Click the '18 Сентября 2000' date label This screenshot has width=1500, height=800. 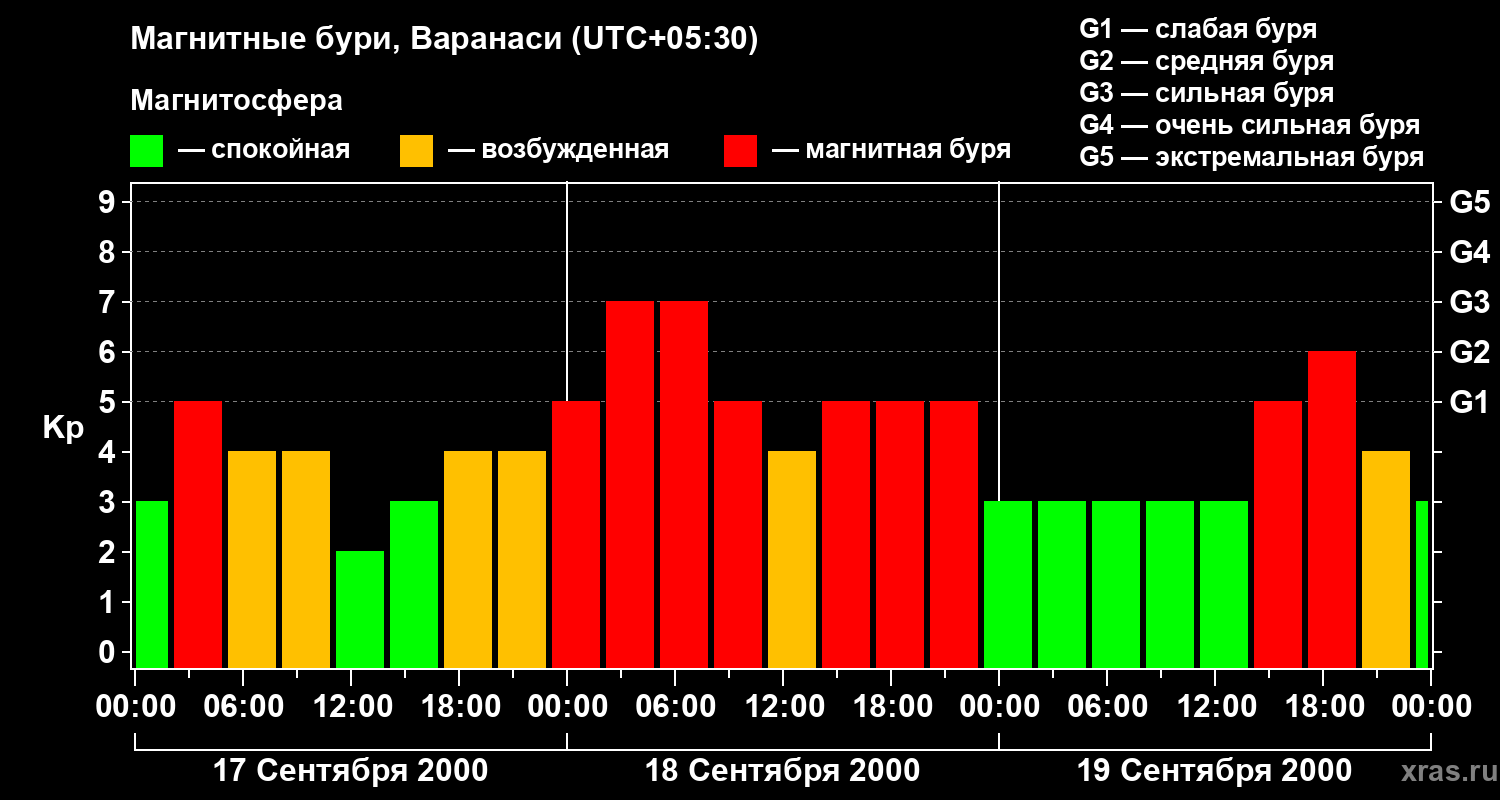click(x=783, y=771)
